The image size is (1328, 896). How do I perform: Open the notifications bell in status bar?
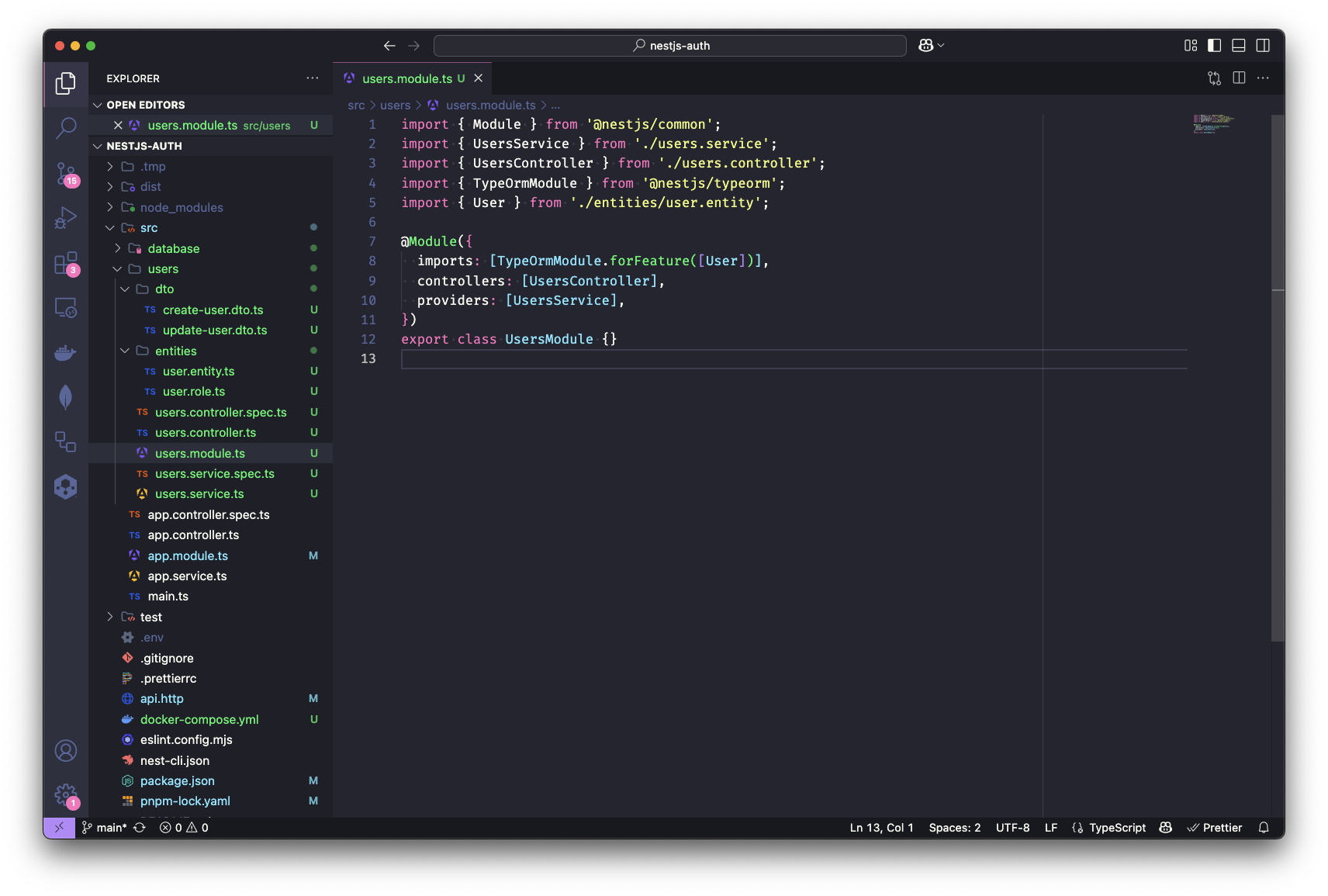pyautogui.click(x=1264, y=828)
